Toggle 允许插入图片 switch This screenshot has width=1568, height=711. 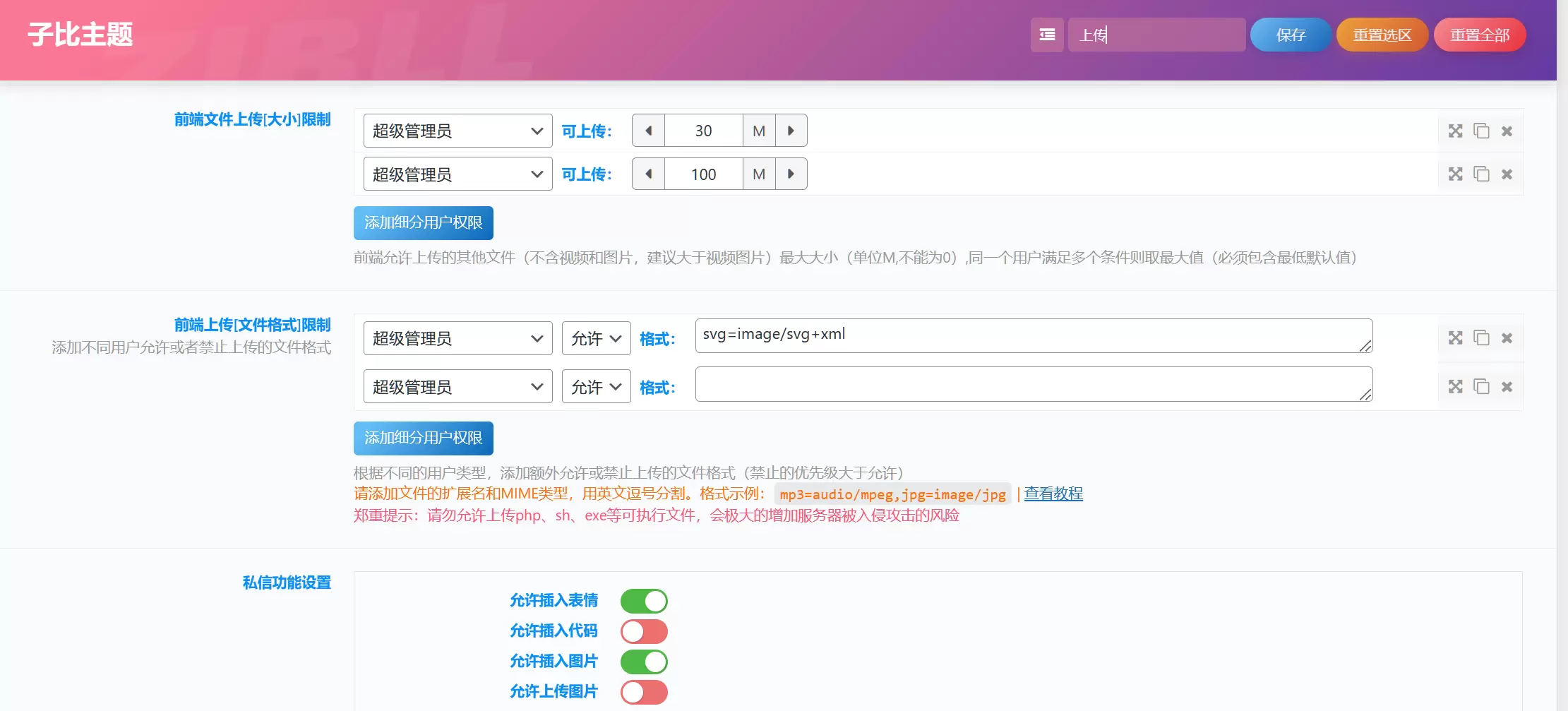point(644,662)
